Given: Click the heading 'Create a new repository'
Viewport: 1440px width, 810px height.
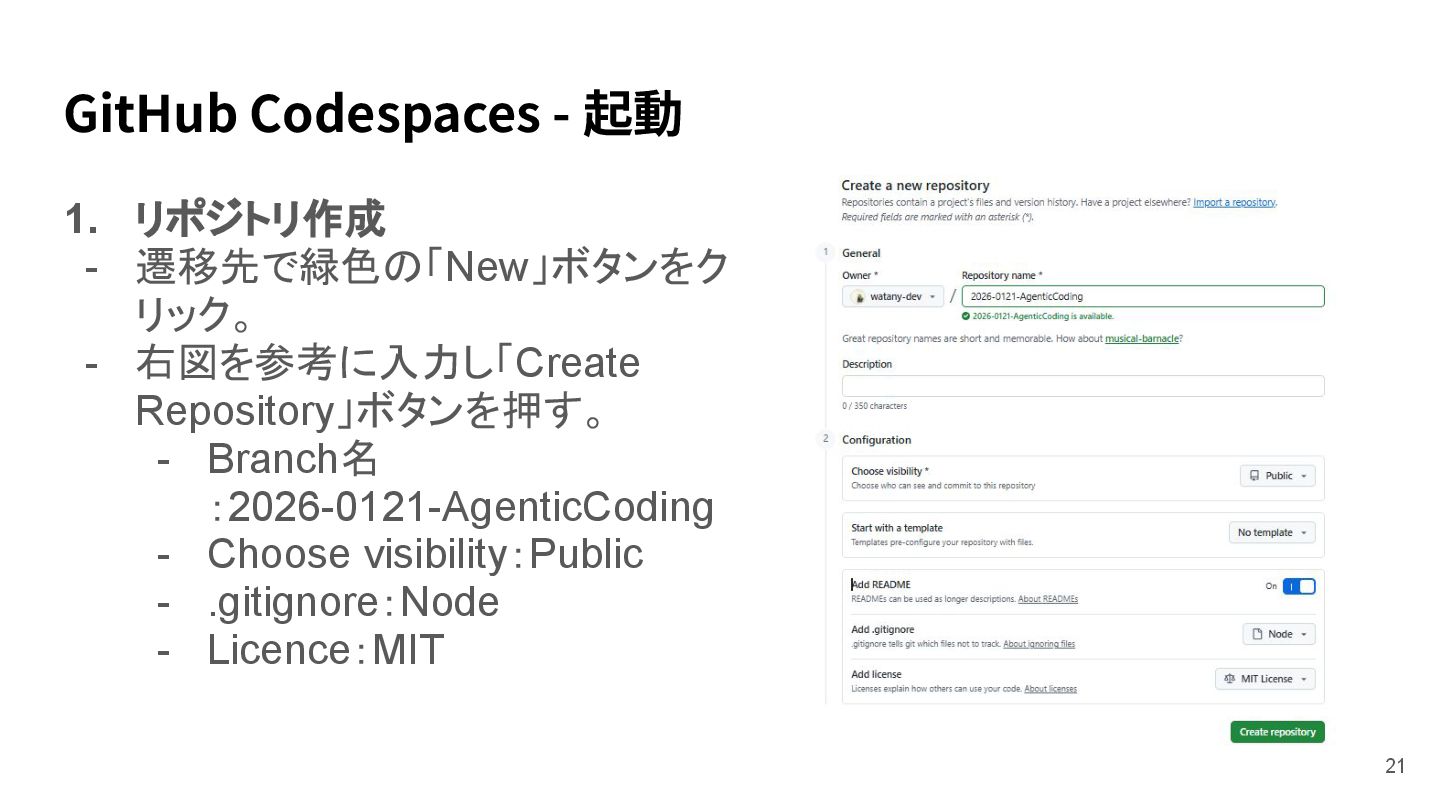Looking at the screenshot, I should (915, 185).
